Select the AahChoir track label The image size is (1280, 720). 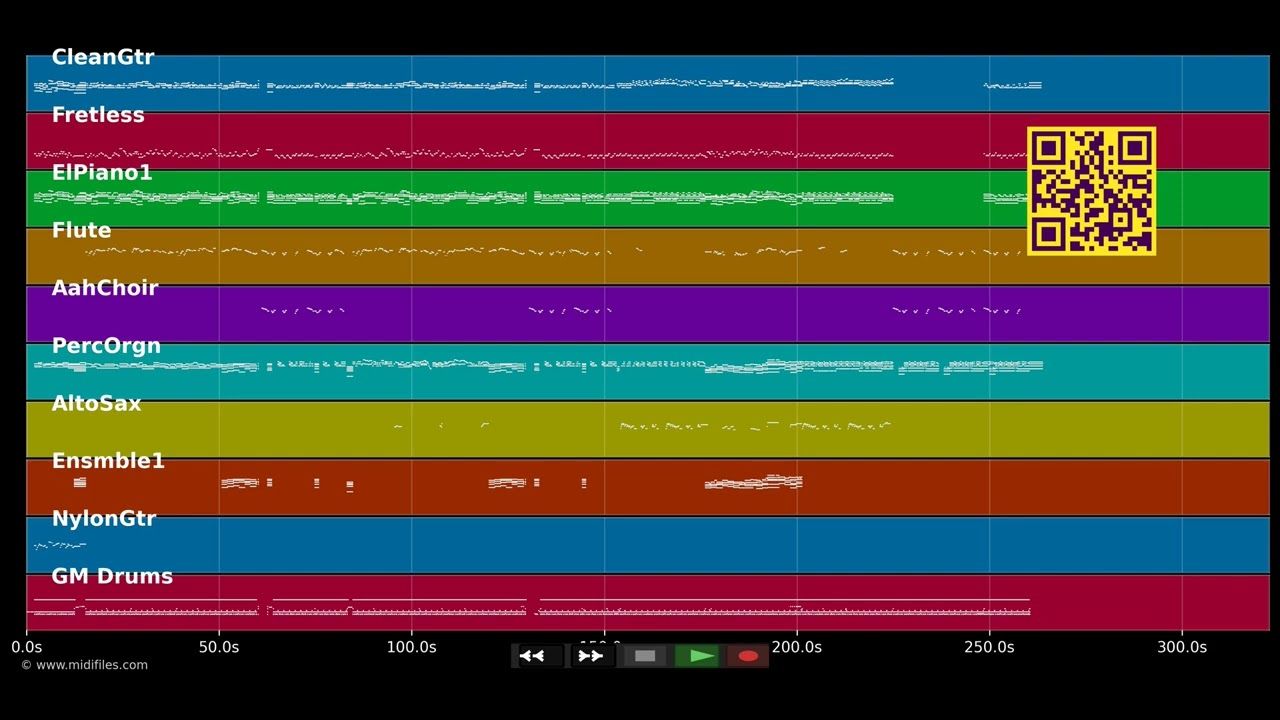tap(105, 288)
